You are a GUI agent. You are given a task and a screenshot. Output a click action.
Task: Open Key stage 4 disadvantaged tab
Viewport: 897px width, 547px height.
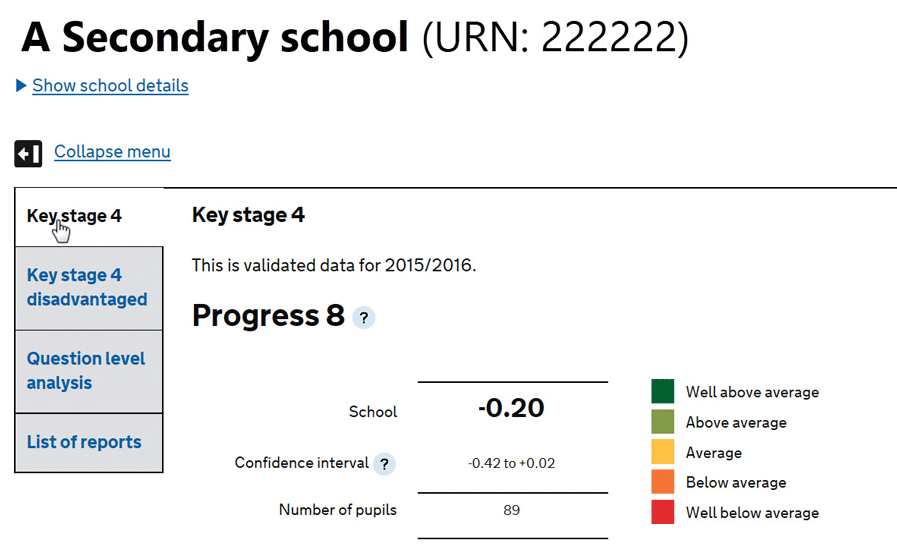click(89, 288)
